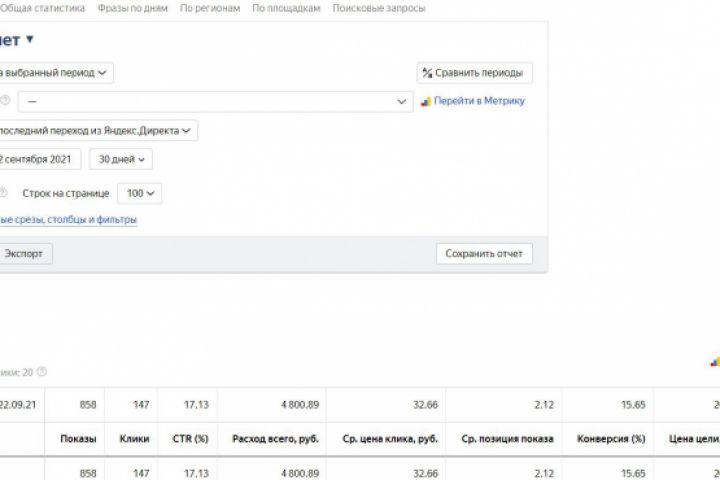Select the По площадкам tab
720x480 pixels.
pyautogui.click(x=286, y=8)
